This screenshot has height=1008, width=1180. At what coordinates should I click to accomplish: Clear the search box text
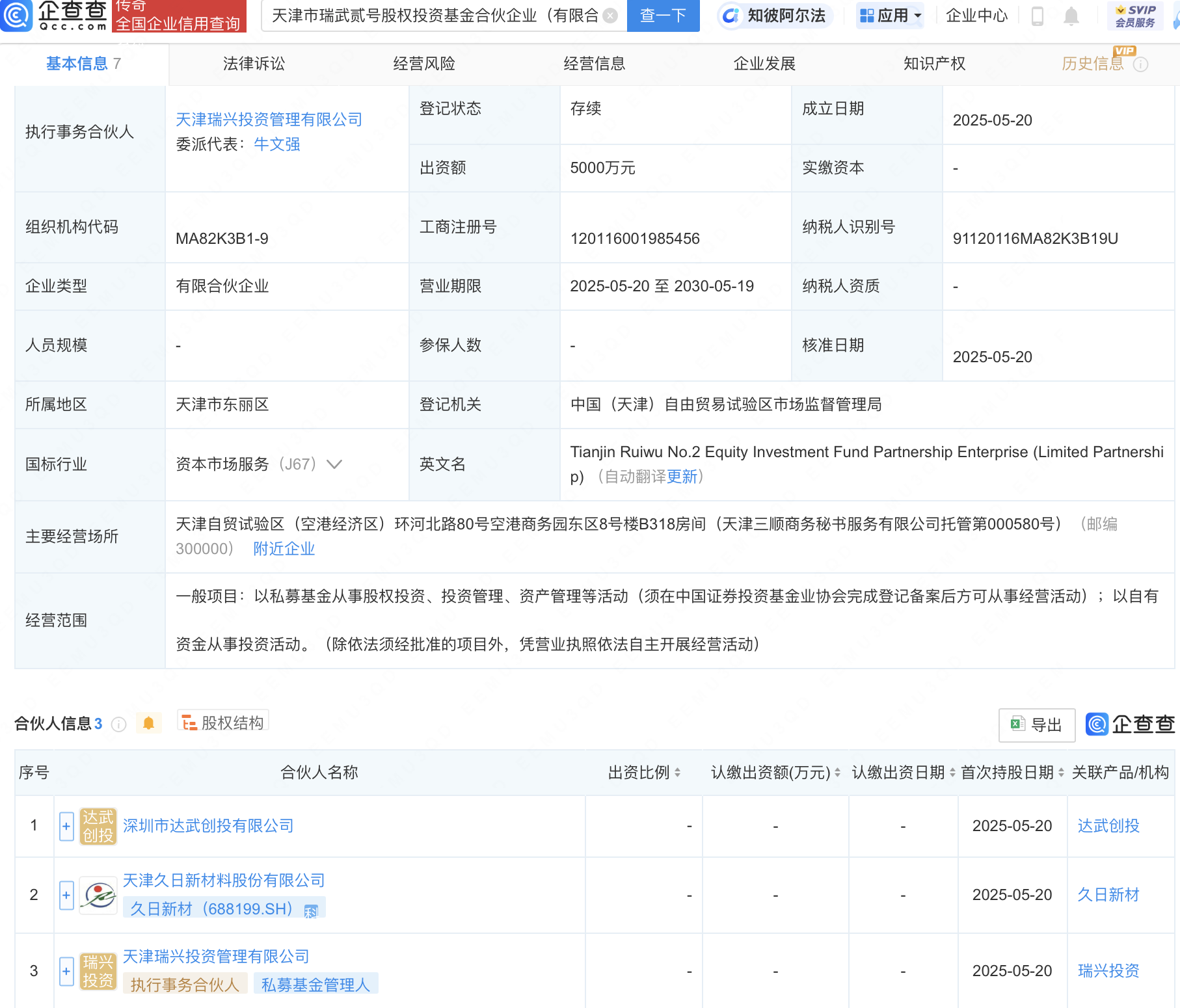click(610, 16)
